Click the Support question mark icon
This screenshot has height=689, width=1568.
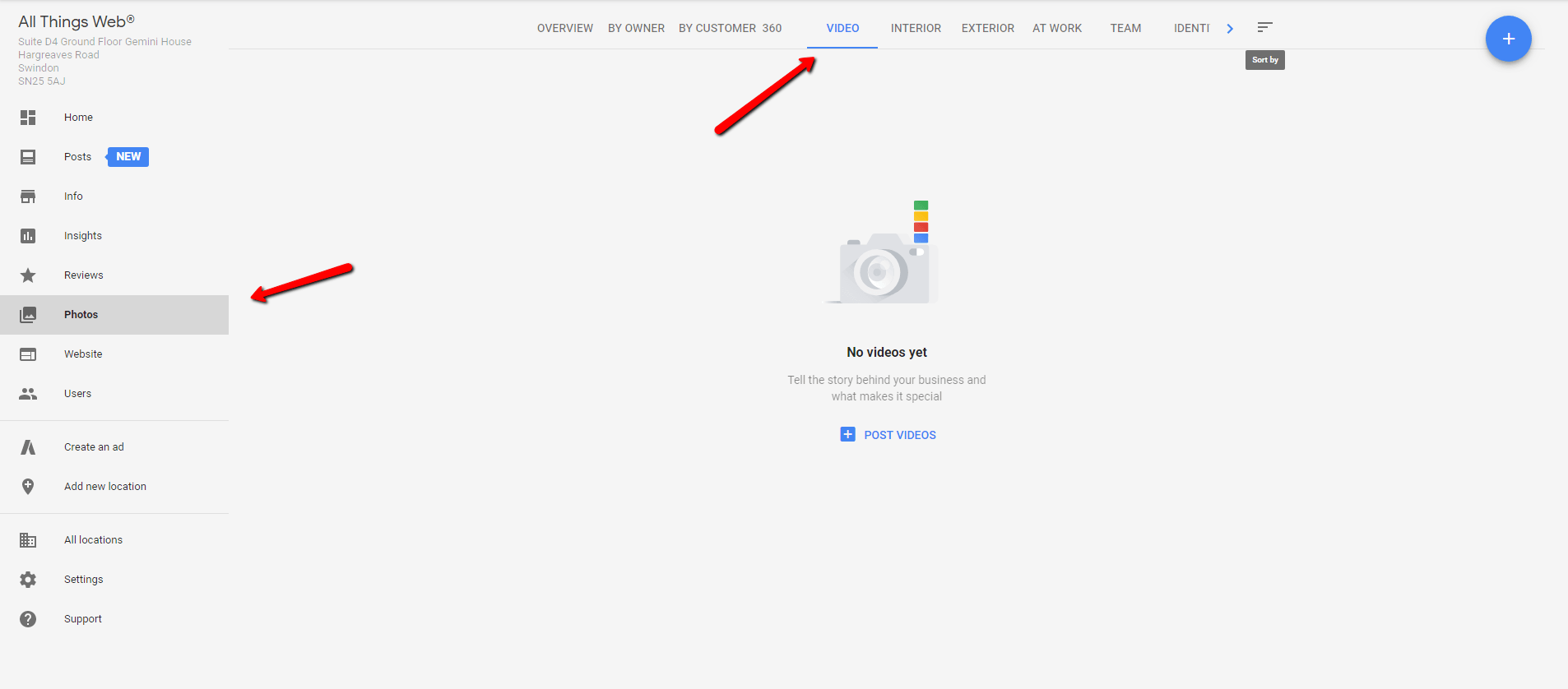point(28,619)
